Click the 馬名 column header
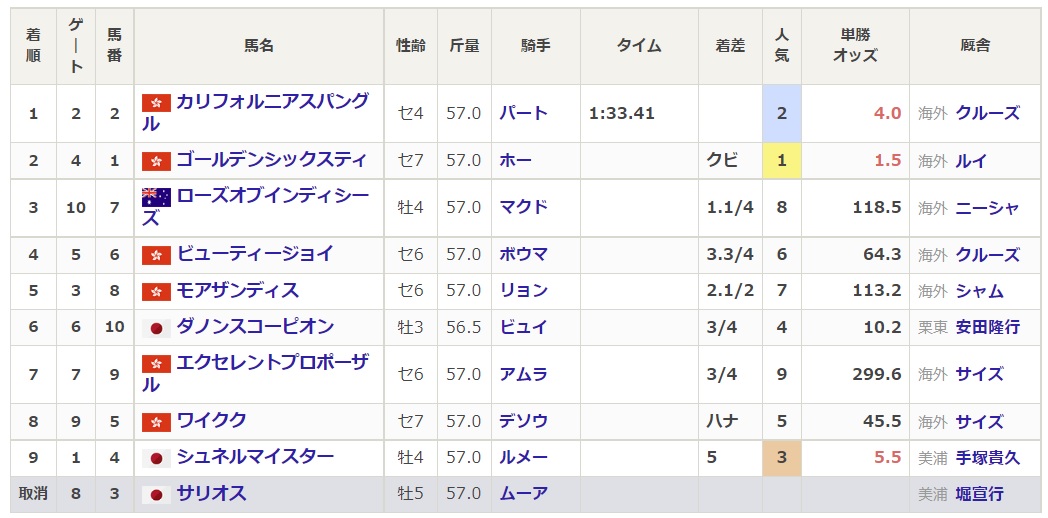Image resolution: width=1048 pixels, height=518 pixels. [x=259, y=46]
